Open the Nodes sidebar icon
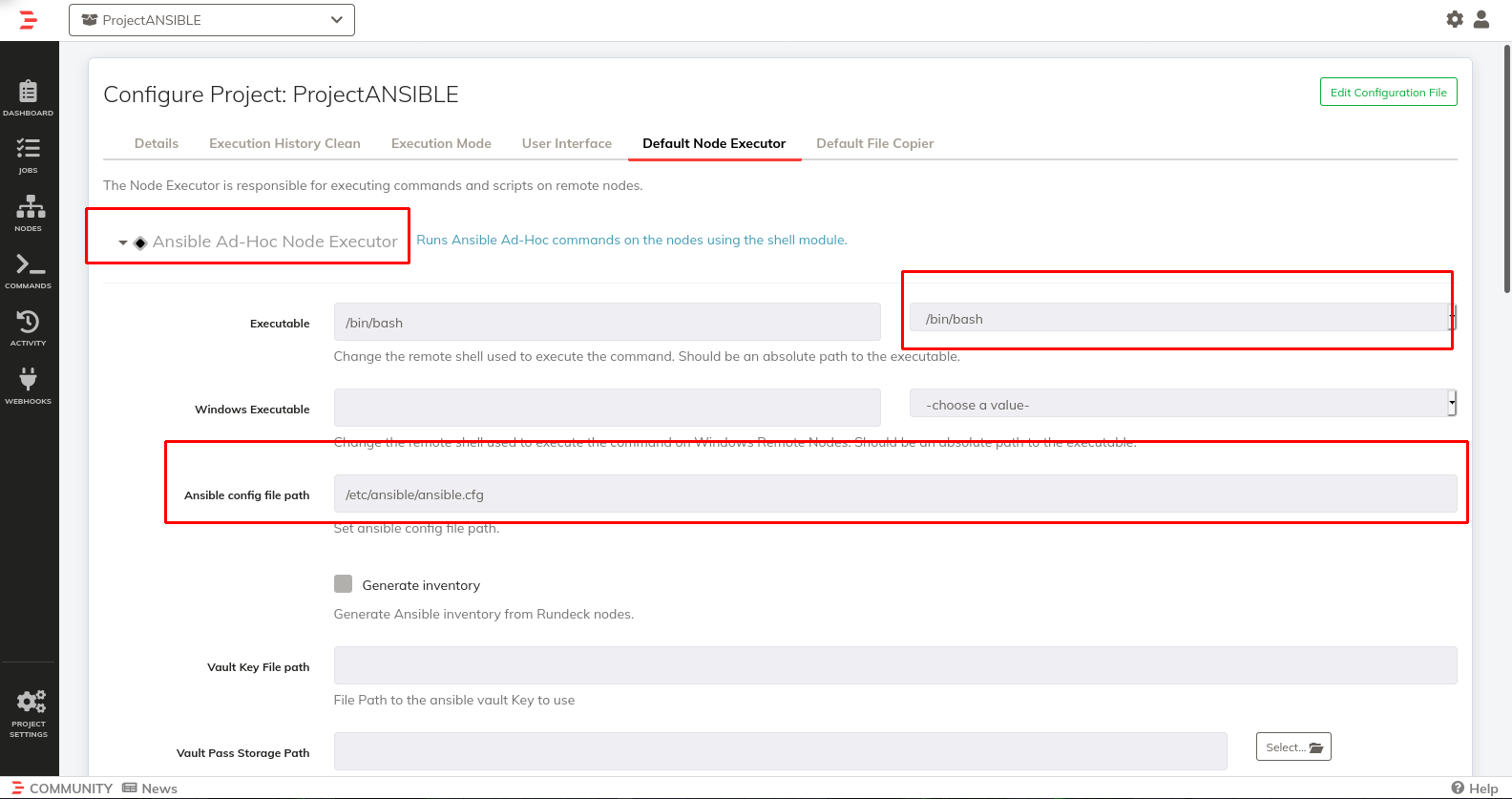 click(x=29, y=213)
